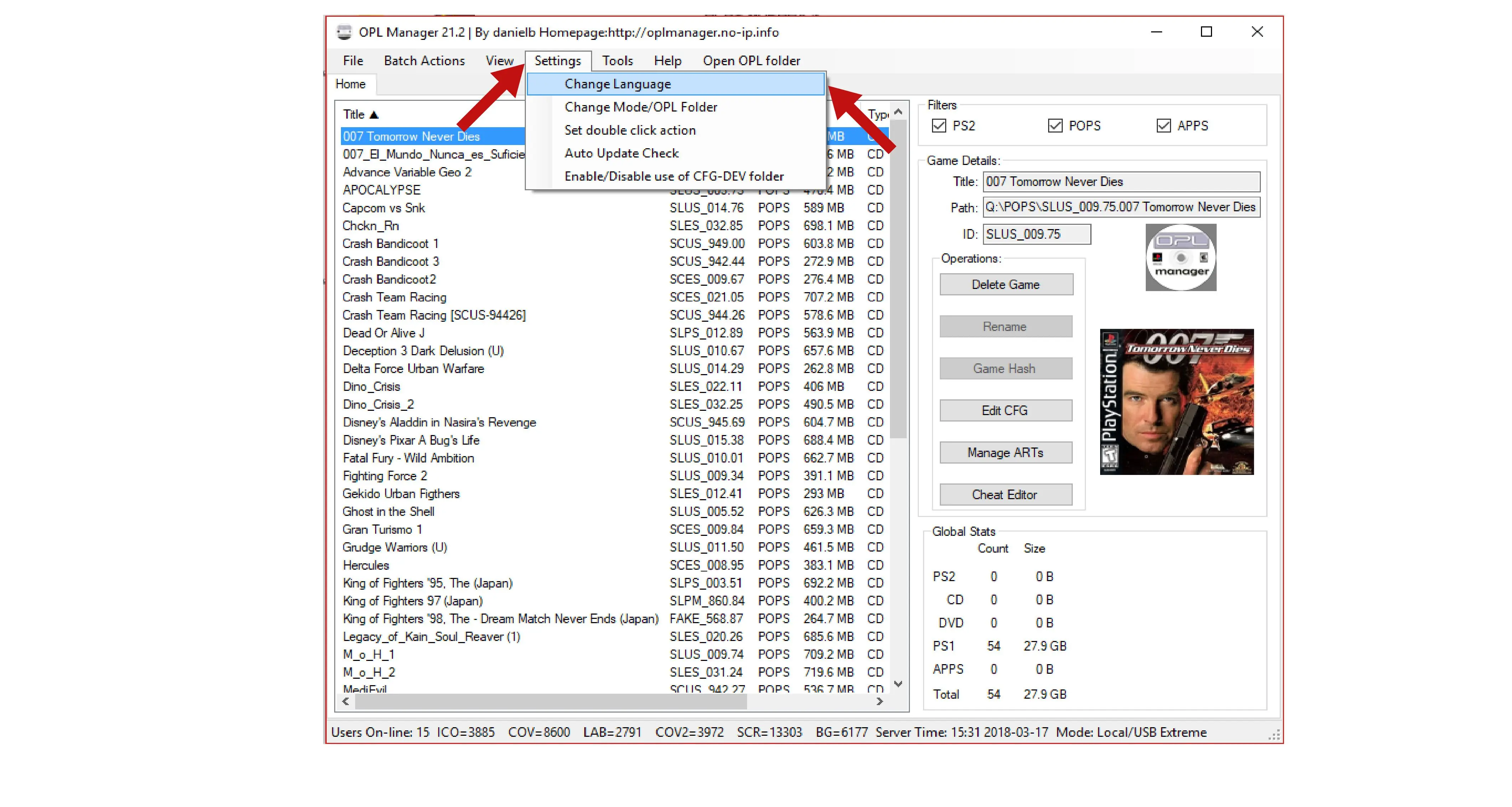The image size is (1512, 807).
Task: Open the Edit CFG button
Action: coord(1005,410)
